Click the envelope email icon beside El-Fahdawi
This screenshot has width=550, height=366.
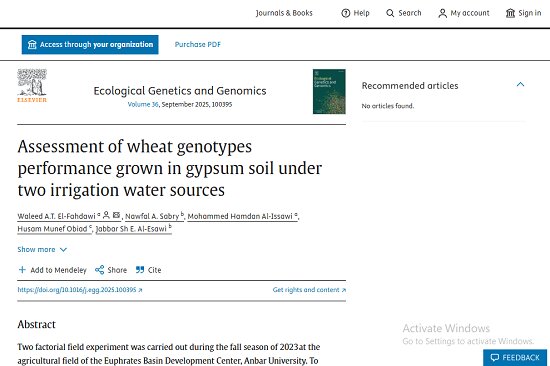pyautogui.click(x=116, y=215)
